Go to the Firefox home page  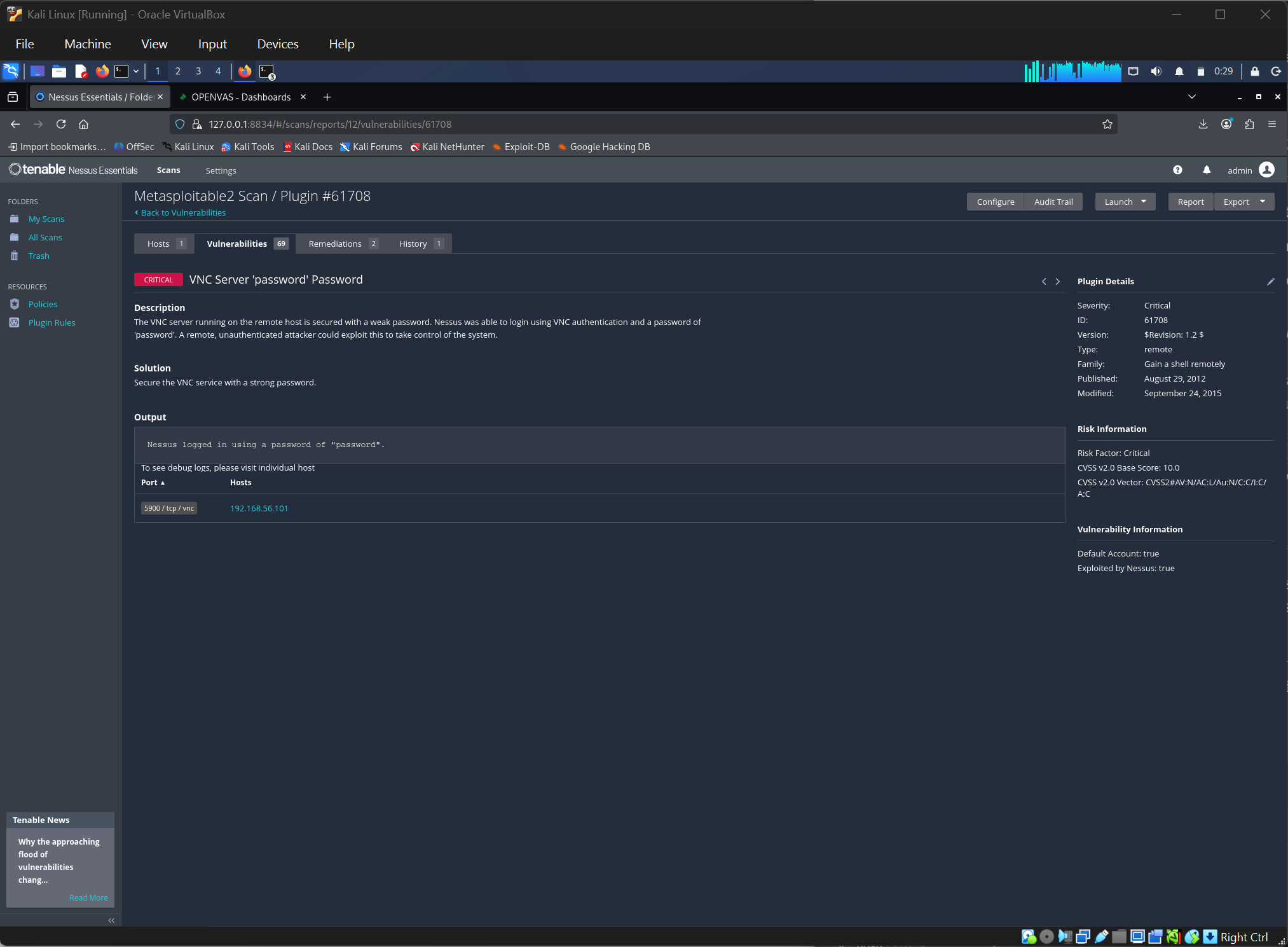click(x=83, y=124)
